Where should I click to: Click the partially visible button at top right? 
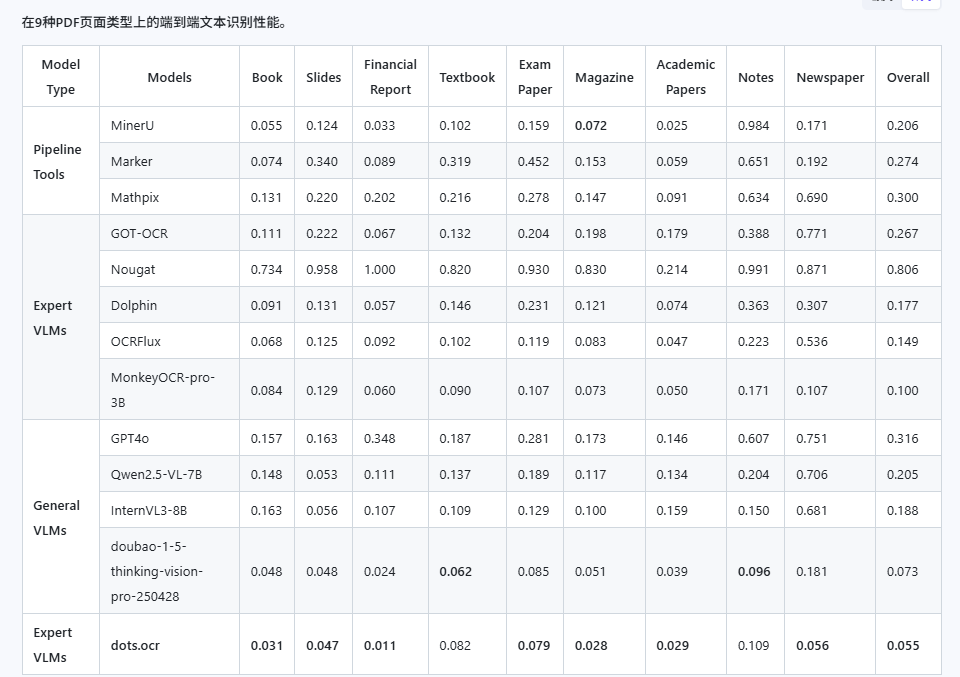pos(920,3)
